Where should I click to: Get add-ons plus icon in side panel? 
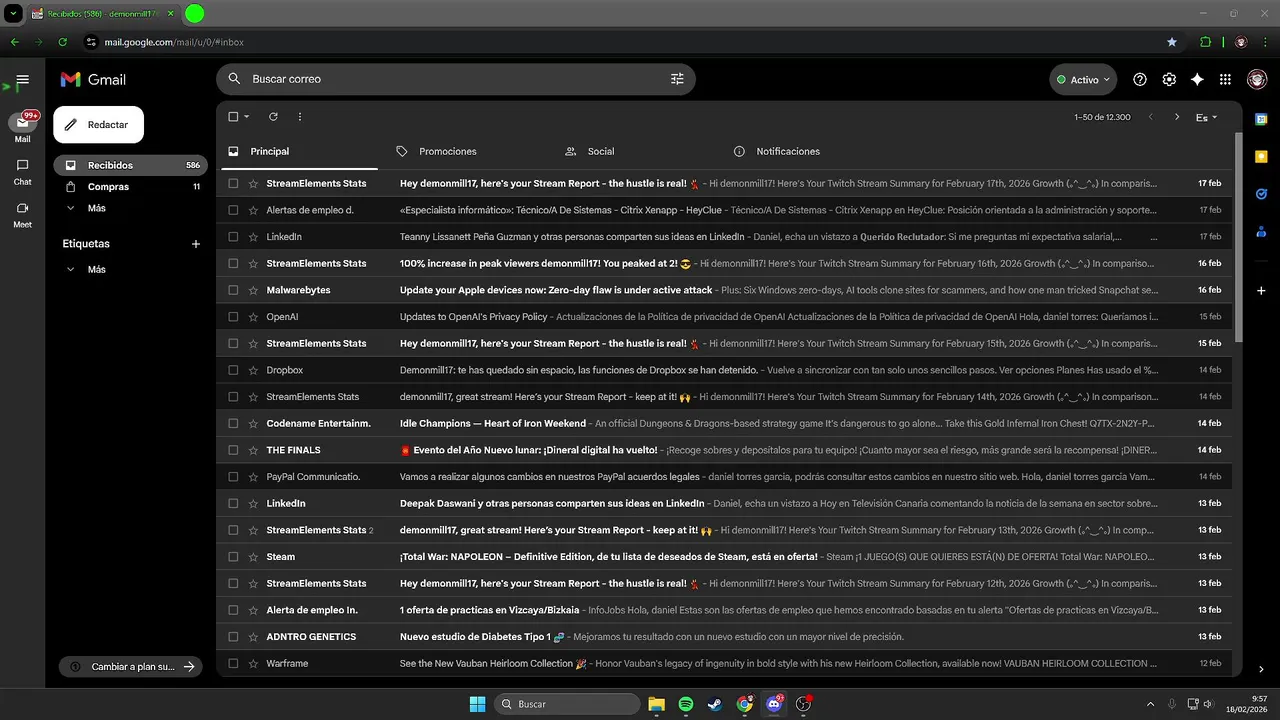click(1261, 290)
